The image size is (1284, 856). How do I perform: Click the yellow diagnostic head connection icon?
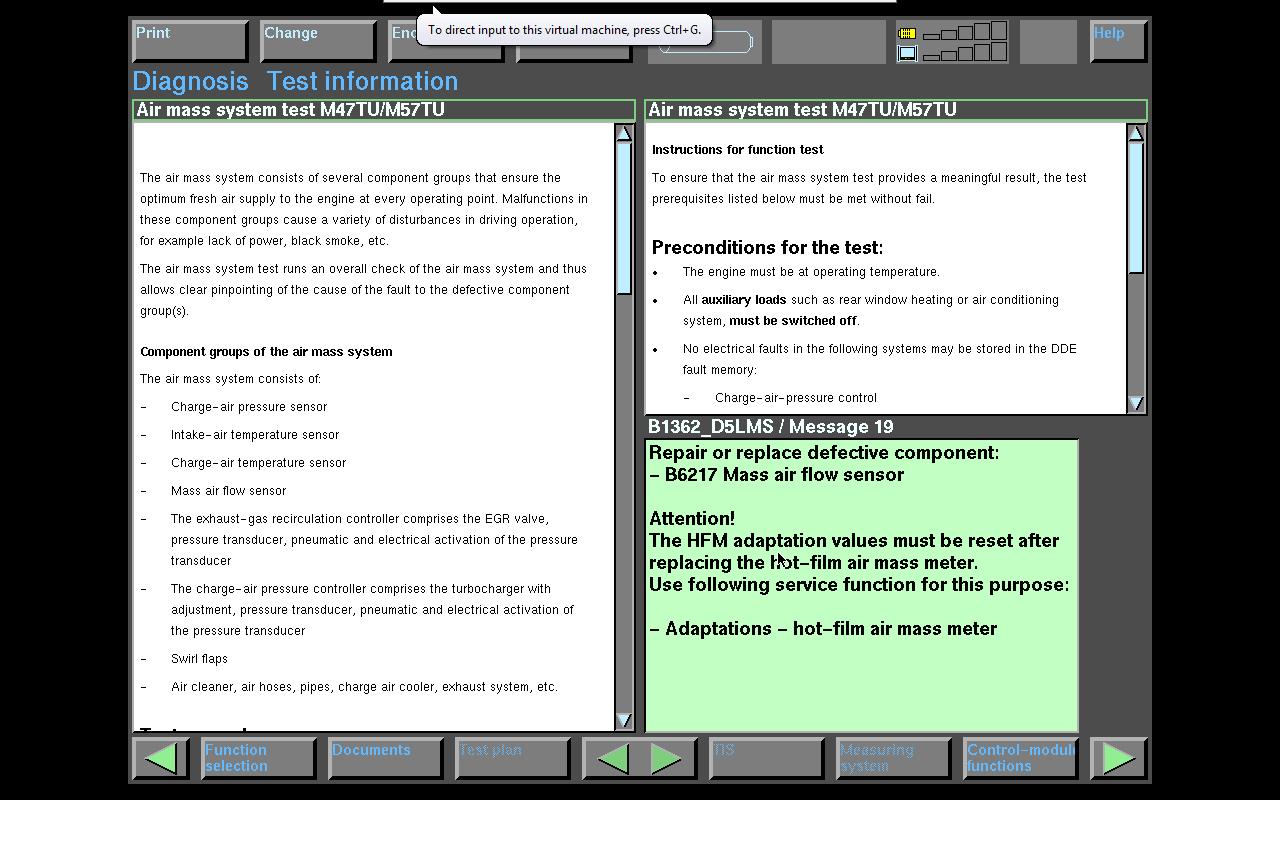coord(907,33)
